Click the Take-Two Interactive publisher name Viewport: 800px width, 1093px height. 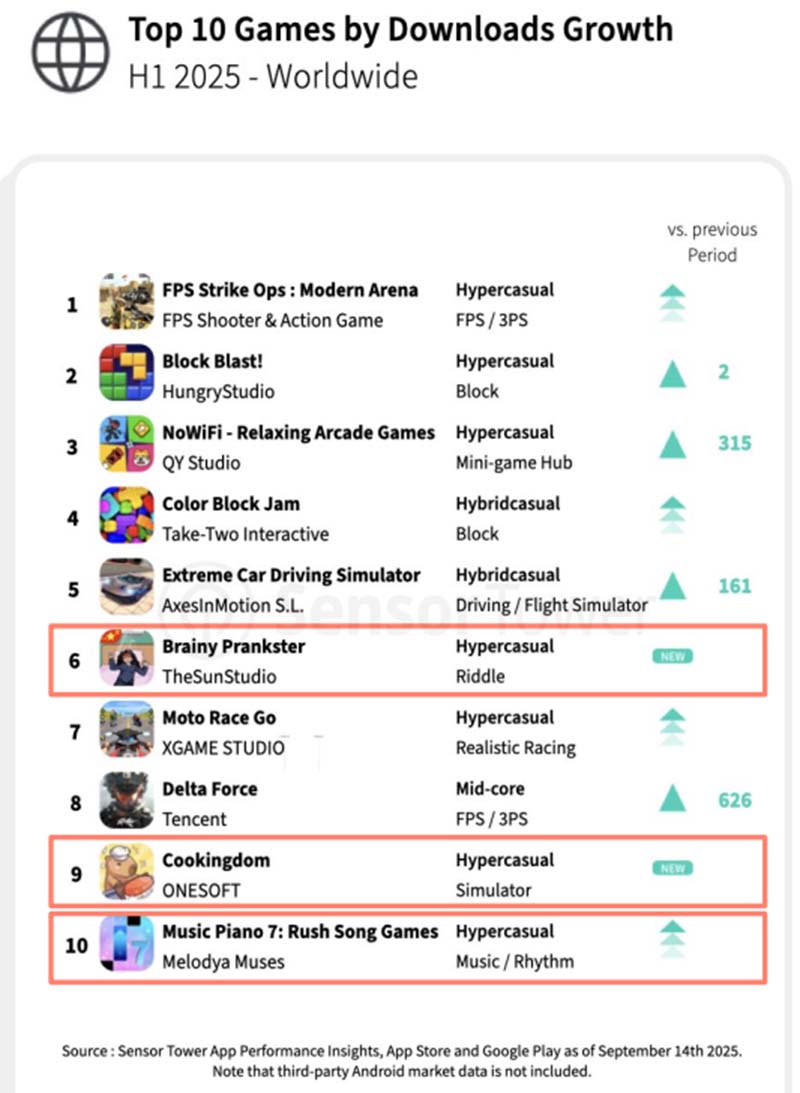tap(246, 534)
